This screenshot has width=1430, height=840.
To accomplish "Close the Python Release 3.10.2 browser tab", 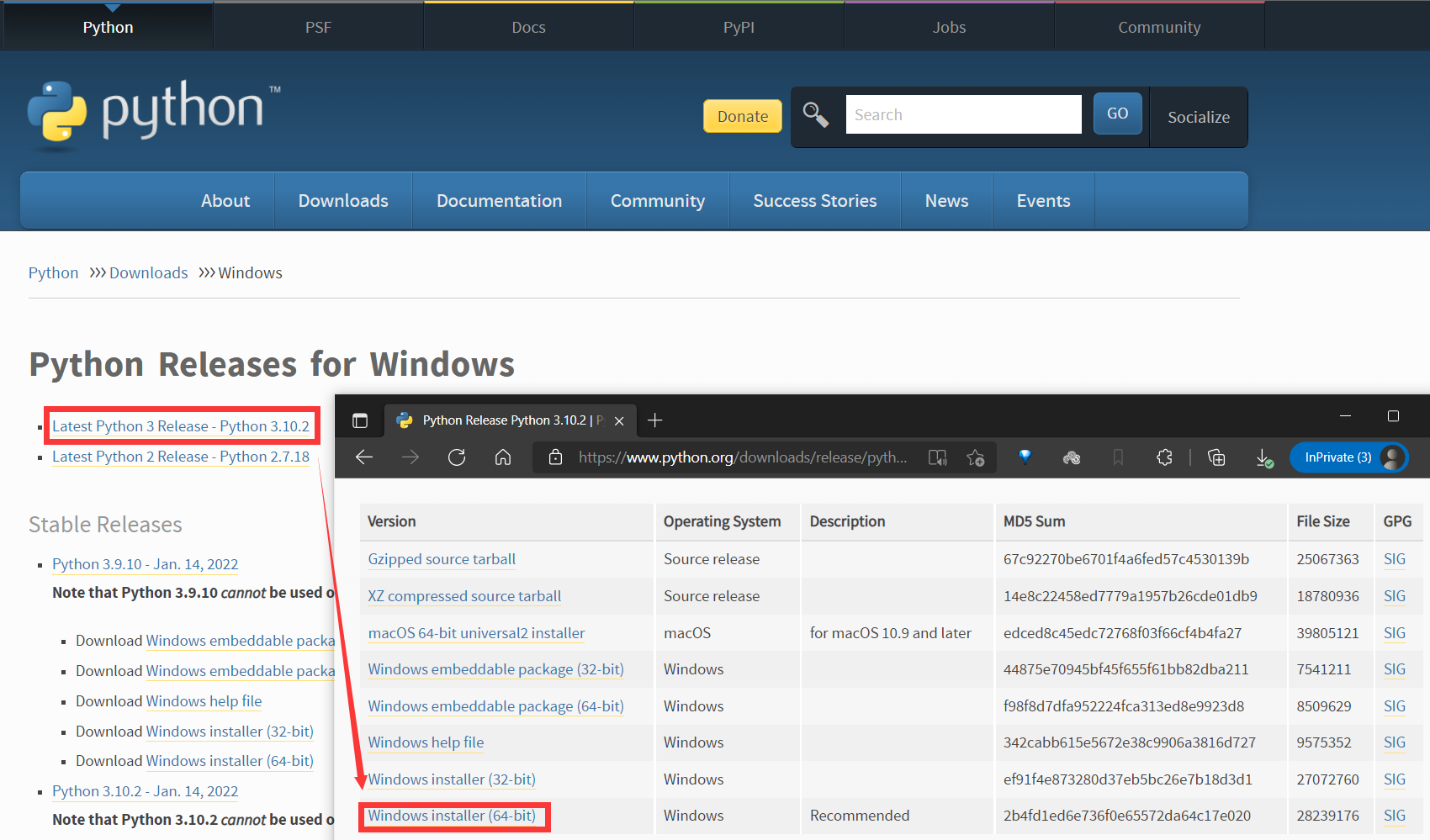I will coord(619,420).
